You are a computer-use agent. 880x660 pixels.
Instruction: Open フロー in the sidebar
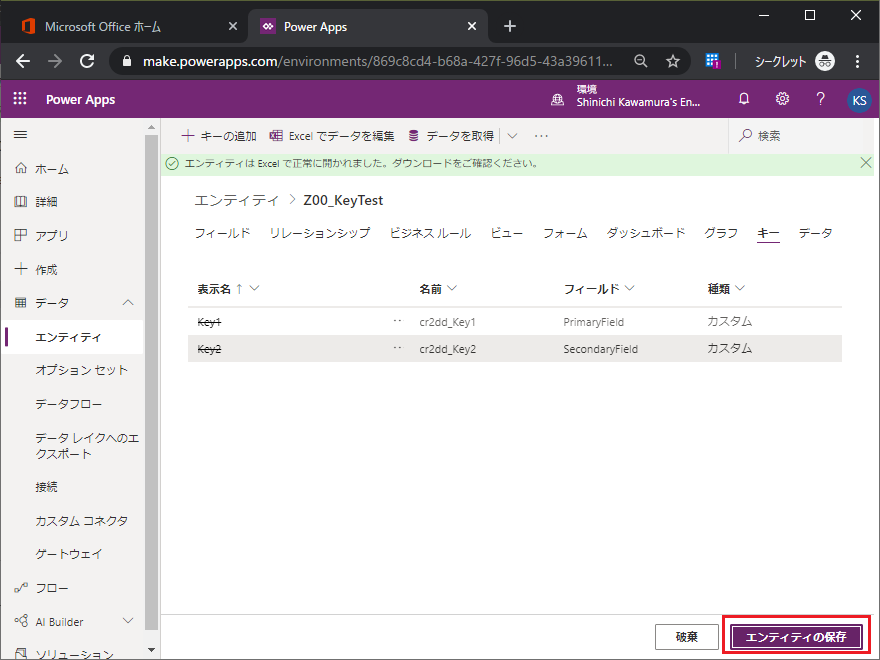pos(52,588)
